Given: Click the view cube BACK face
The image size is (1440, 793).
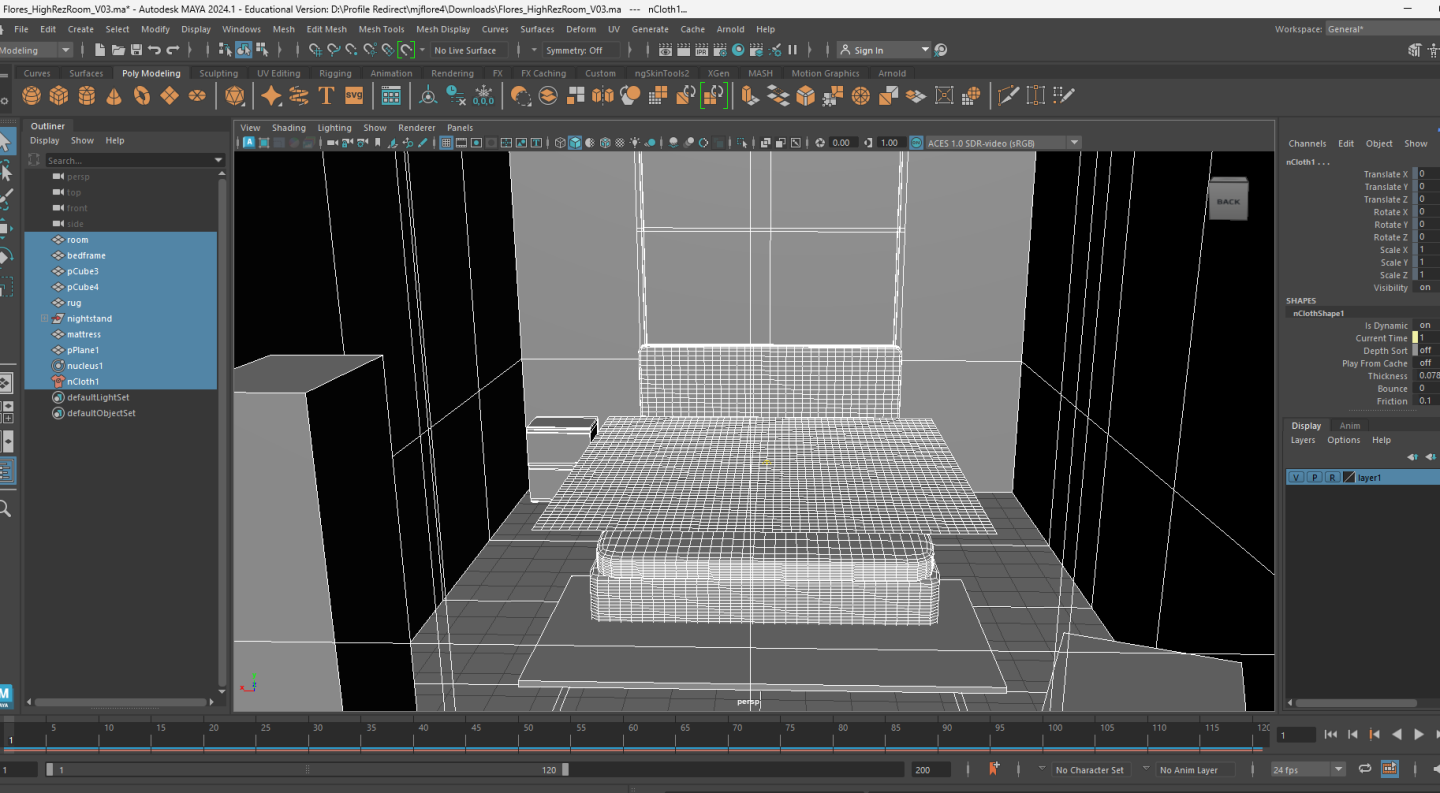Looking at the screenshot, I should pyautogui.click(x=1227, y=201).
